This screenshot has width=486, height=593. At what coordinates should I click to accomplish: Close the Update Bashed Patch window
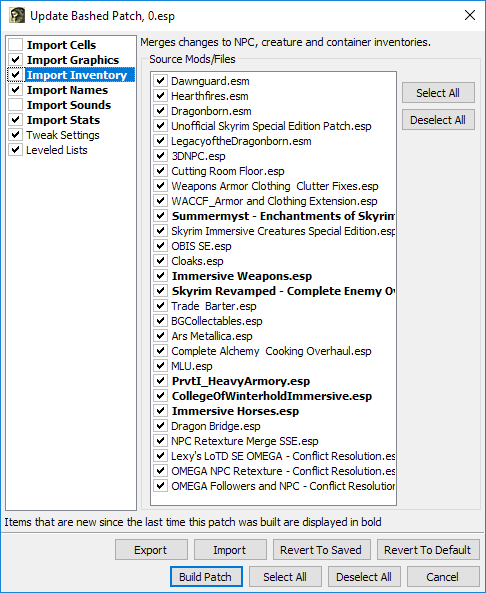470,15
